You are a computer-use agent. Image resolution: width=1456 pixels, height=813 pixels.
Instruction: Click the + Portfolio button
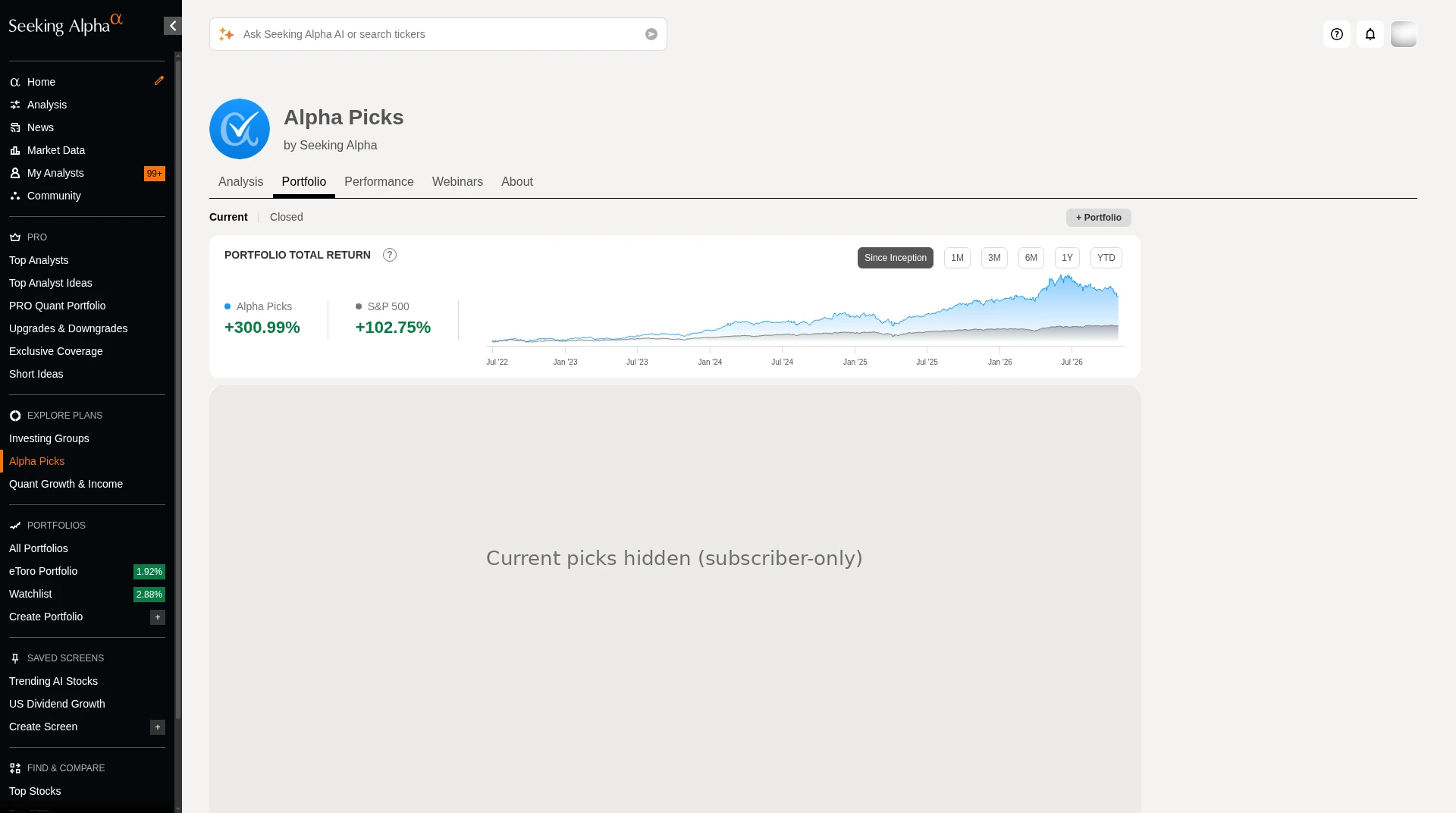click(1099, 218)
